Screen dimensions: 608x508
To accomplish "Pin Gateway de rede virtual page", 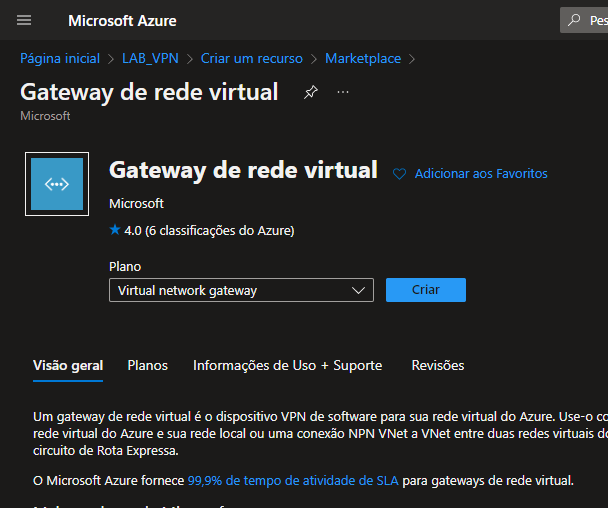I will [x=311, y=92].
